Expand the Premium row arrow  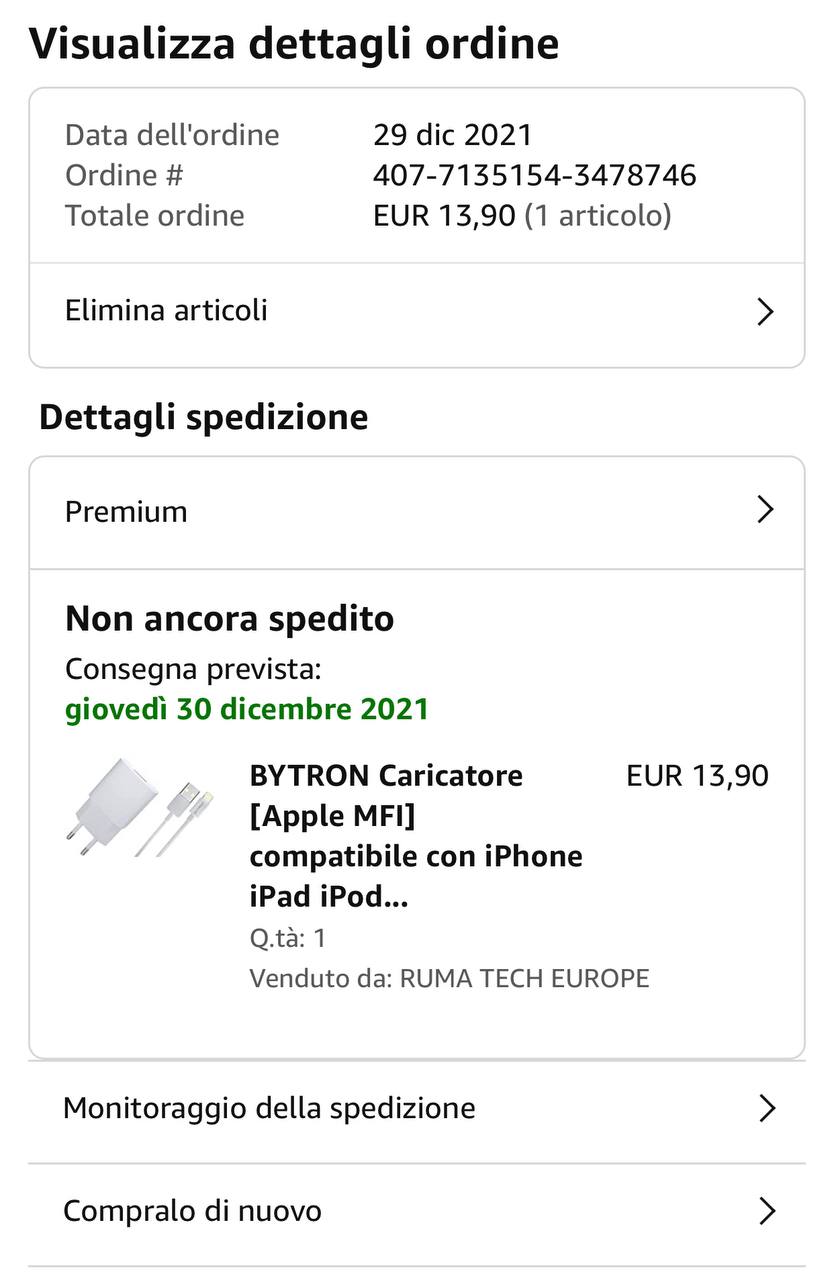click(765, 510)
